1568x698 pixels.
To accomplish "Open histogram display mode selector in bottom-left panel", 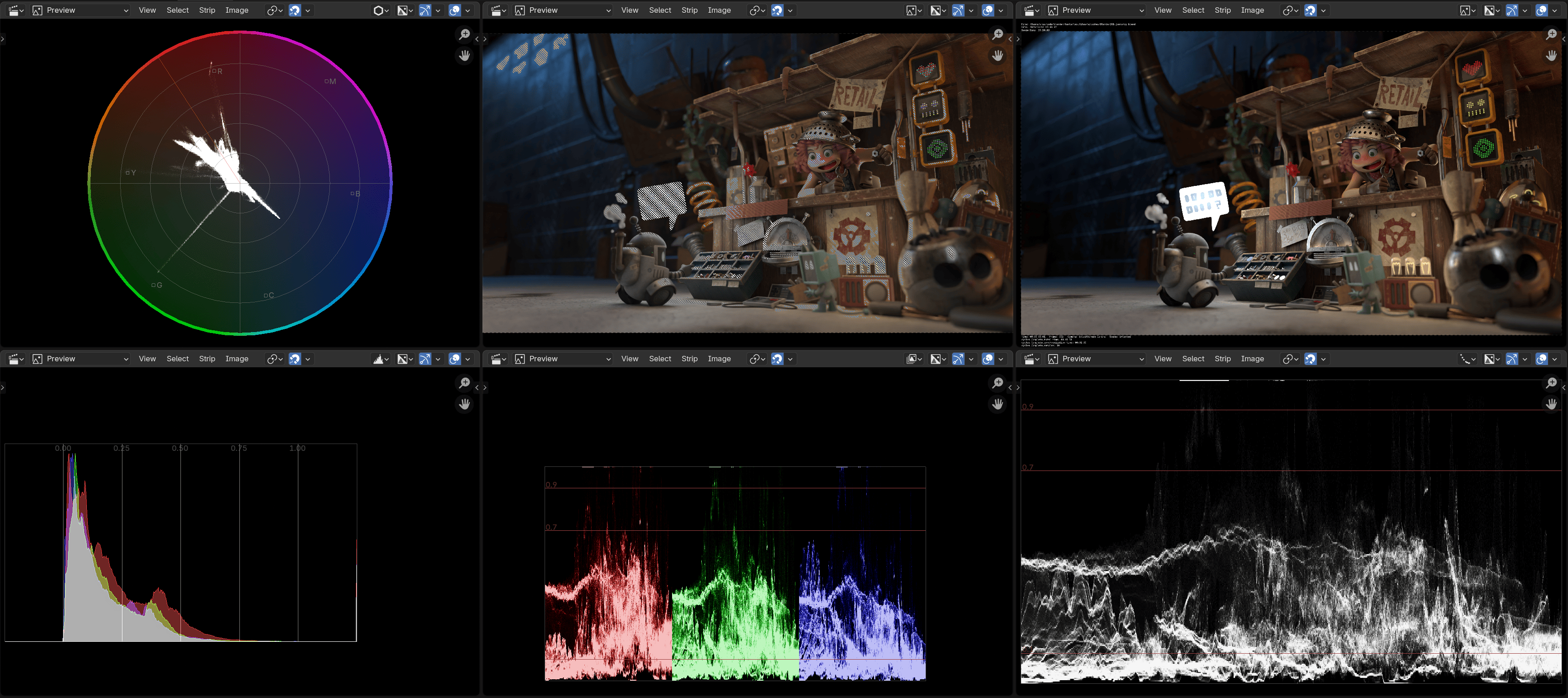I will point(381,359).
